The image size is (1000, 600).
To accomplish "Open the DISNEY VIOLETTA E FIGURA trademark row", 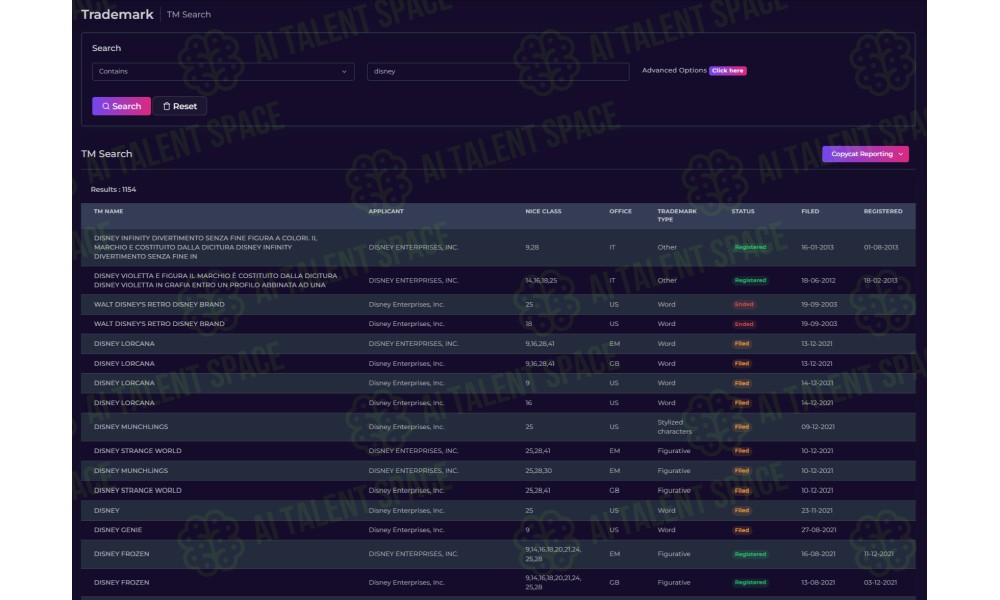I will tap(498, 281).
